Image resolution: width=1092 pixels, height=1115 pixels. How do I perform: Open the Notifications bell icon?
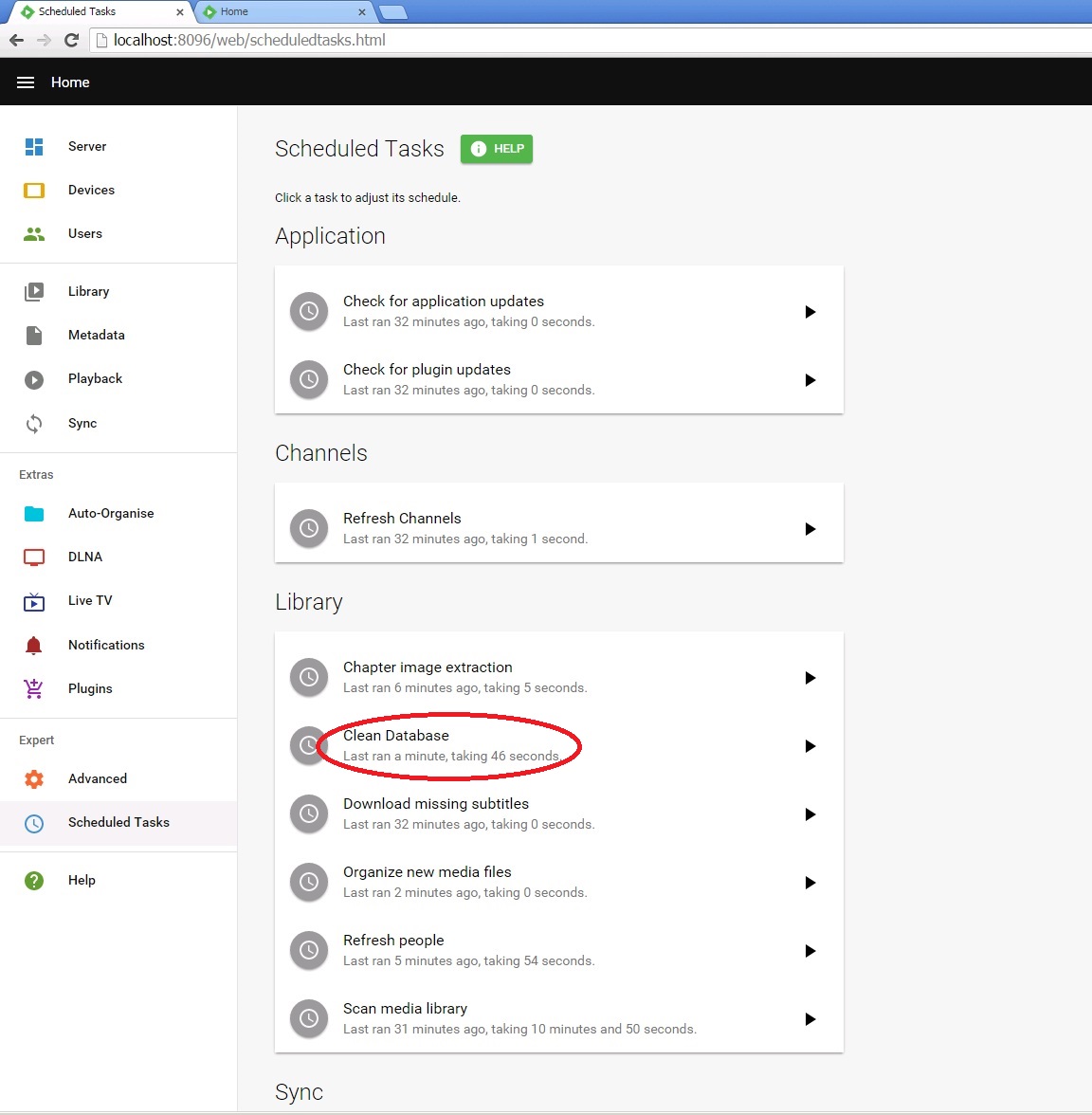point(34,645)
